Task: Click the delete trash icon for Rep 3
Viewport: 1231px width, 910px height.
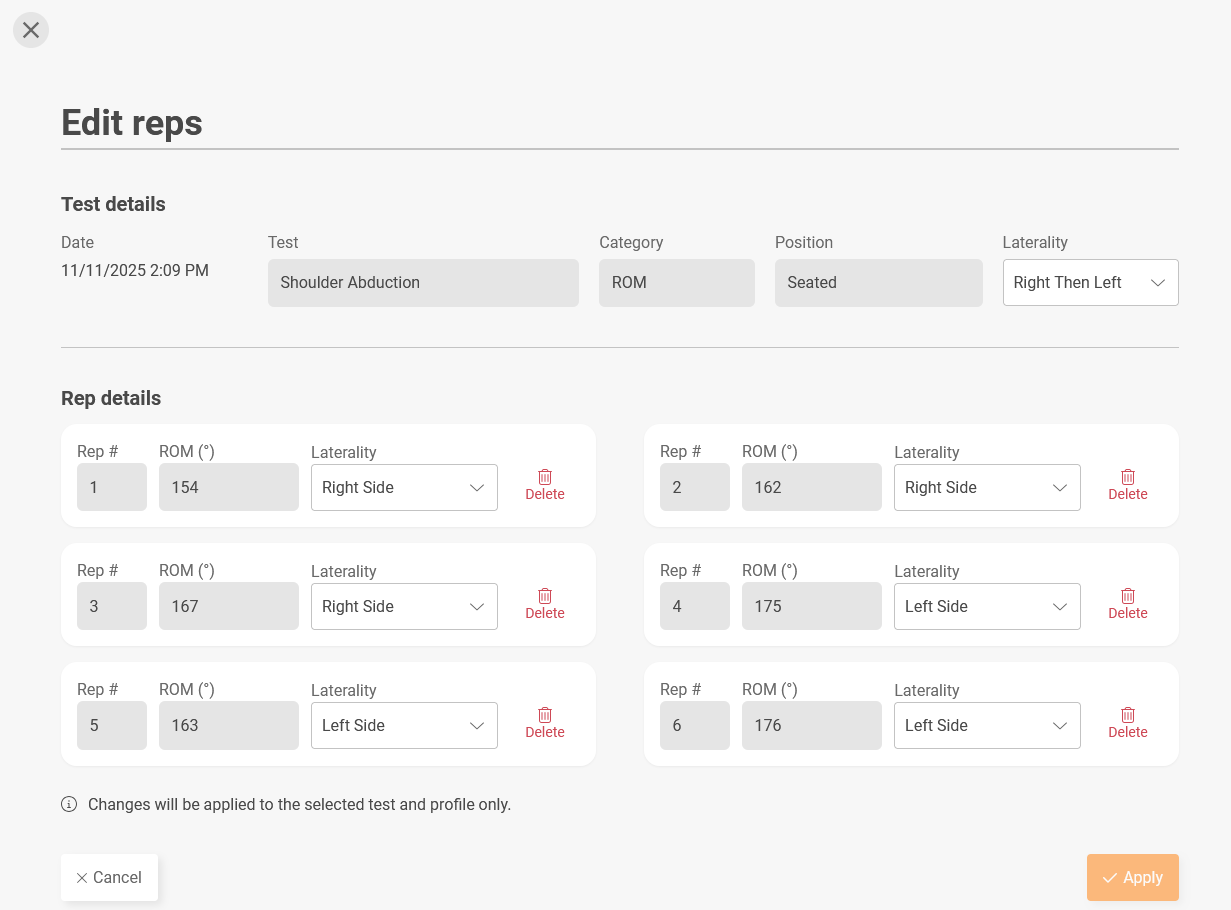Action: (x=545, y=596)
